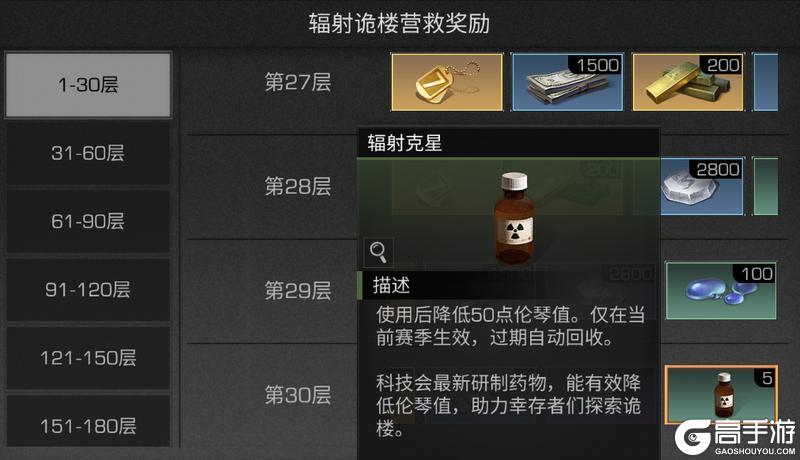Select the 151-180层 floor range tab
Screen dimensions: 800x460
(x=88, y=424)
